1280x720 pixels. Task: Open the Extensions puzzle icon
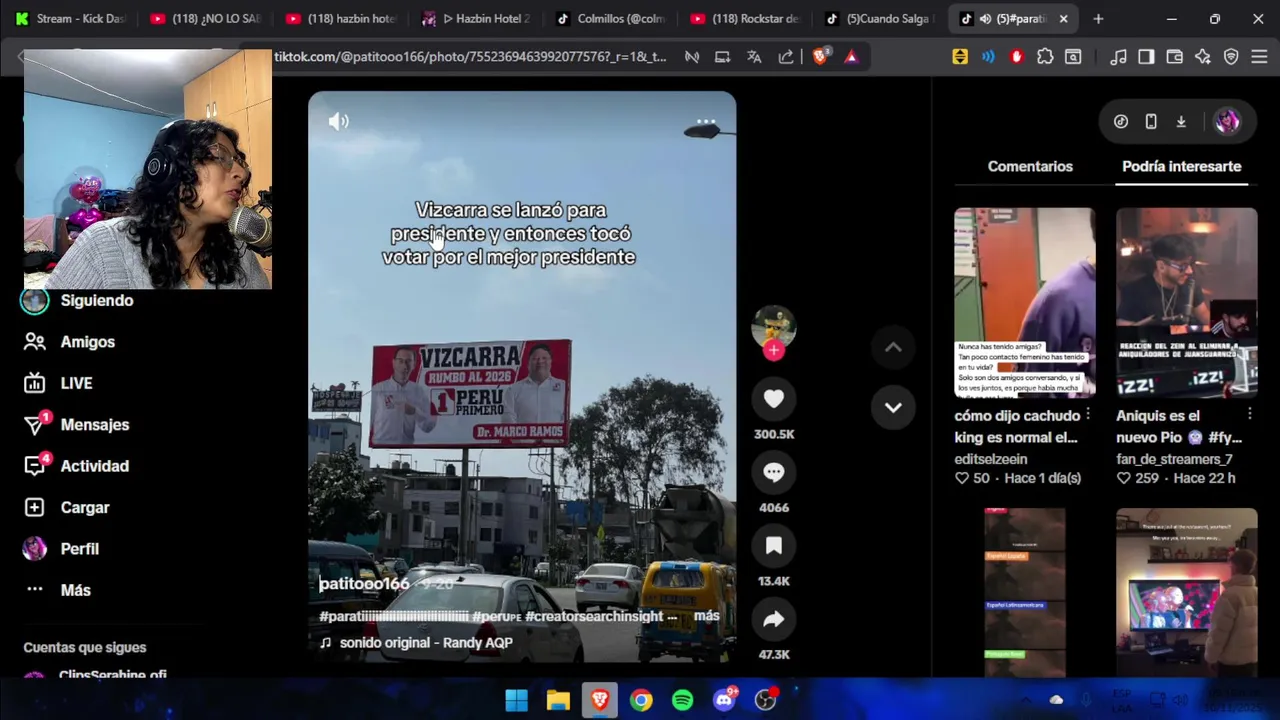pos(1045,57)
